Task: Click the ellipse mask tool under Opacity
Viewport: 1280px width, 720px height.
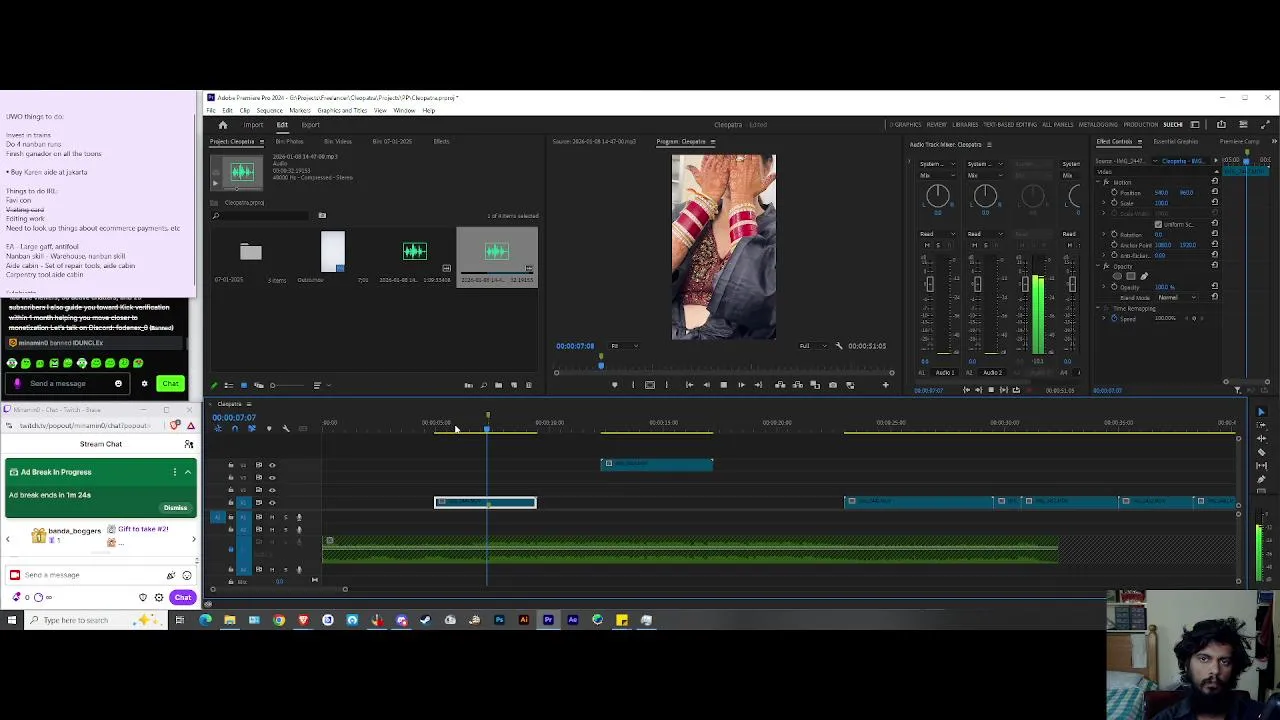Action: point(1117,276)
